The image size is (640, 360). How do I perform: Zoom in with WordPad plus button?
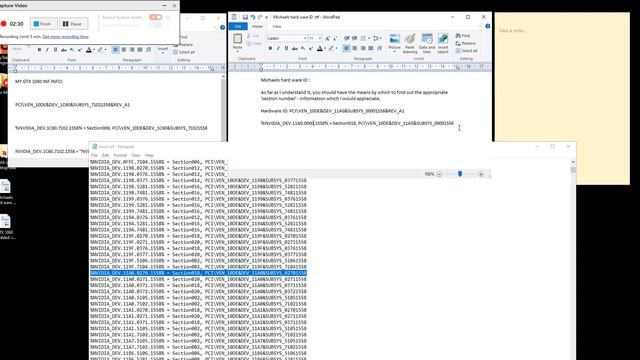[481, 174]
